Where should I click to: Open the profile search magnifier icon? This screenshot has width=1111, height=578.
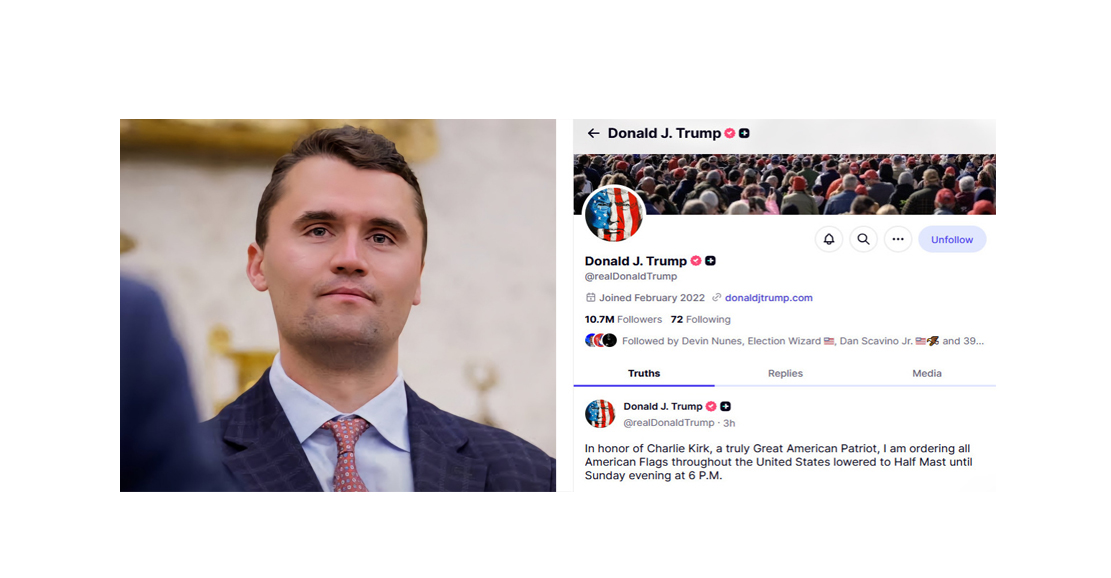(863, 239)
